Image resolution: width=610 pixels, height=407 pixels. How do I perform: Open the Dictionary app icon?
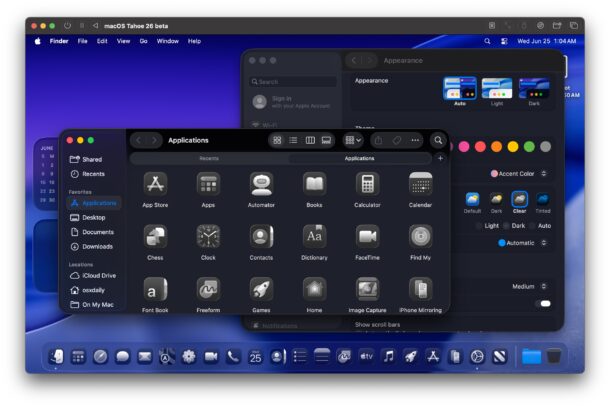pyautogui.click(x=314, y=236)
